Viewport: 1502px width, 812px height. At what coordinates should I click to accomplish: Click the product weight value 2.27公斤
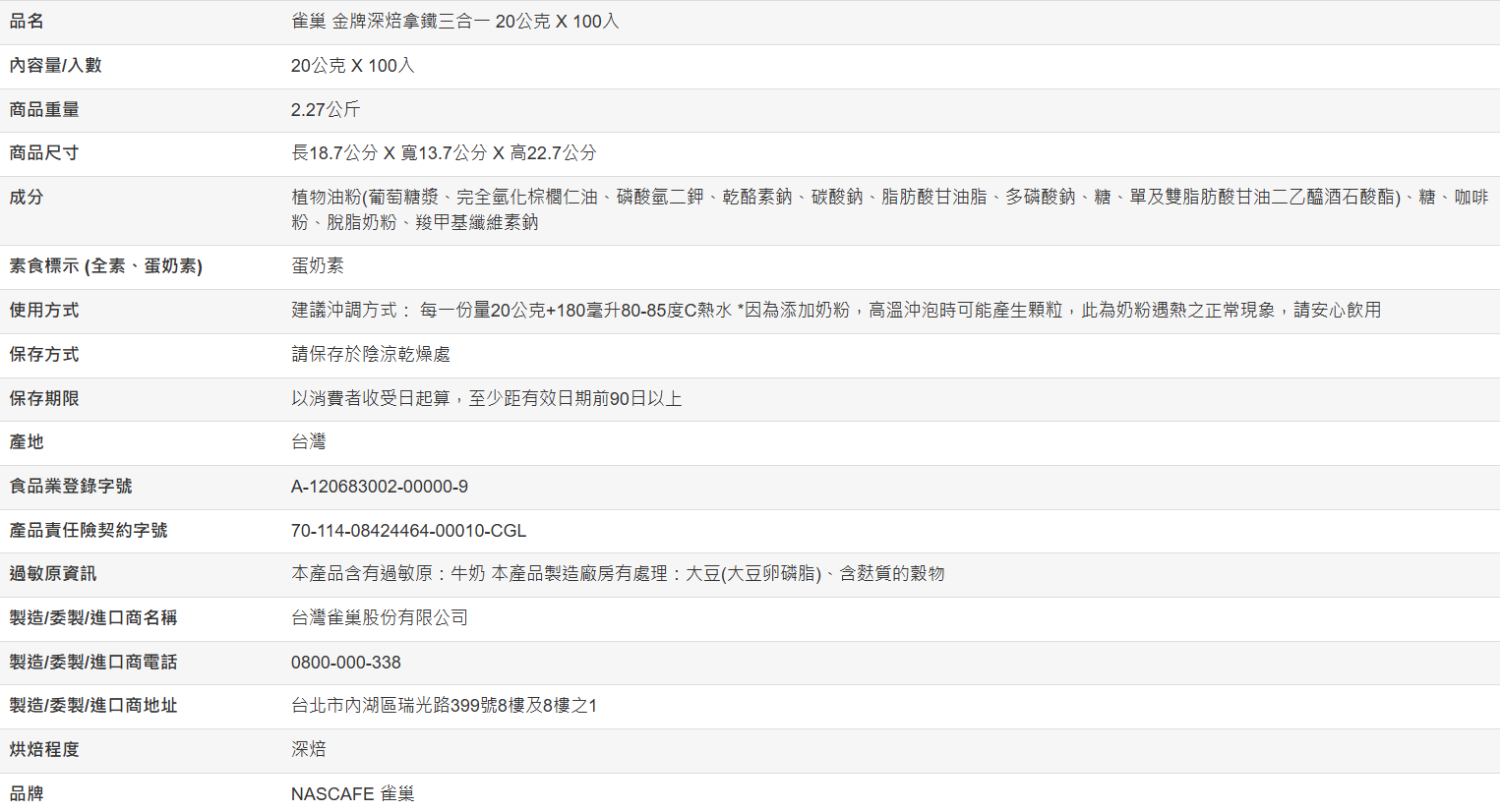point(326,110)
